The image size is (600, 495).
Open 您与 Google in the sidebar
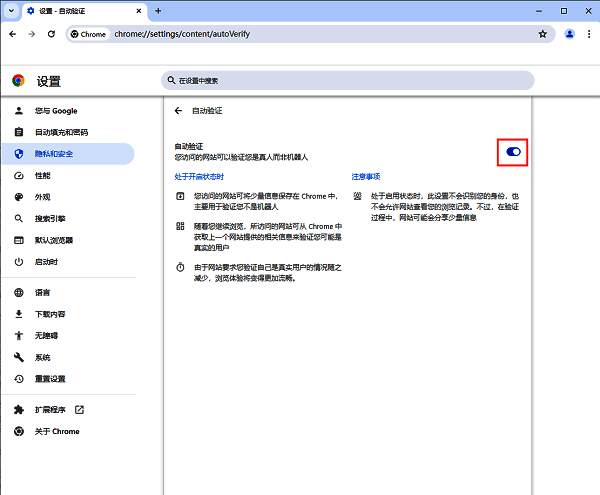[x=56, y=111]
